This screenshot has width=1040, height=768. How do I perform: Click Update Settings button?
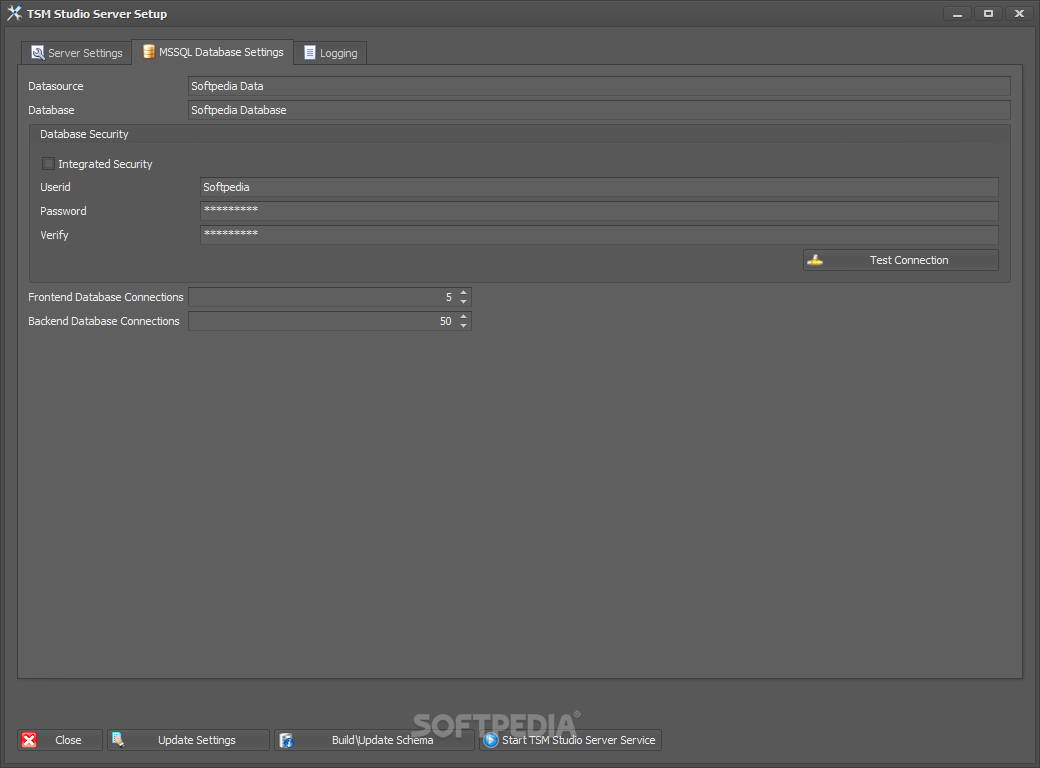tap(188, 740)
